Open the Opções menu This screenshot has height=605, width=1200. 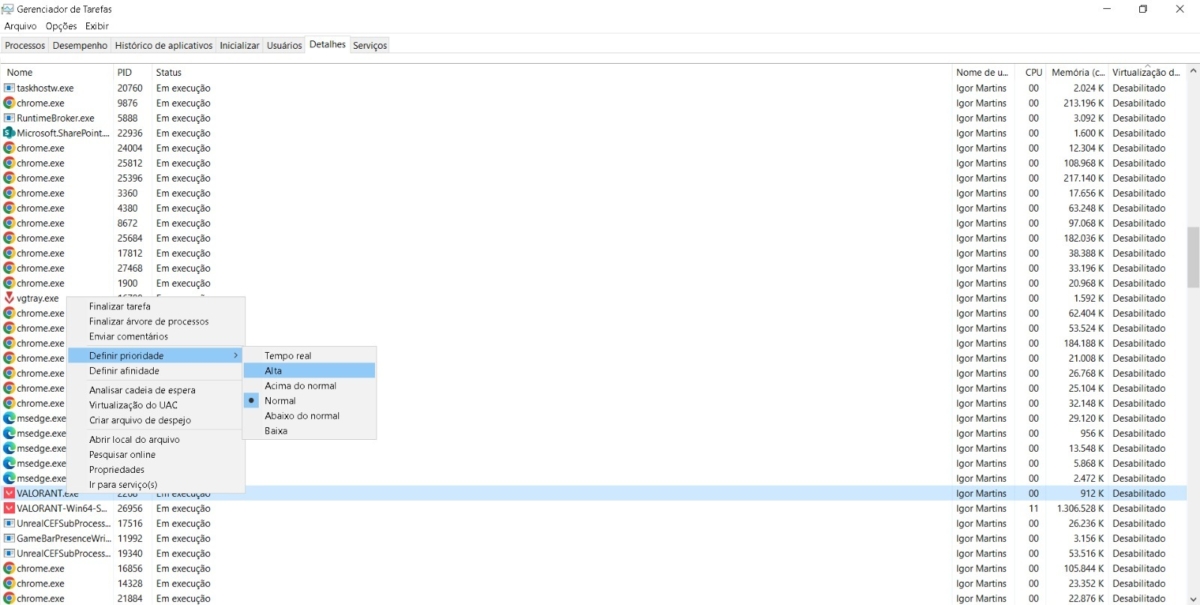(x=61, y=26)
